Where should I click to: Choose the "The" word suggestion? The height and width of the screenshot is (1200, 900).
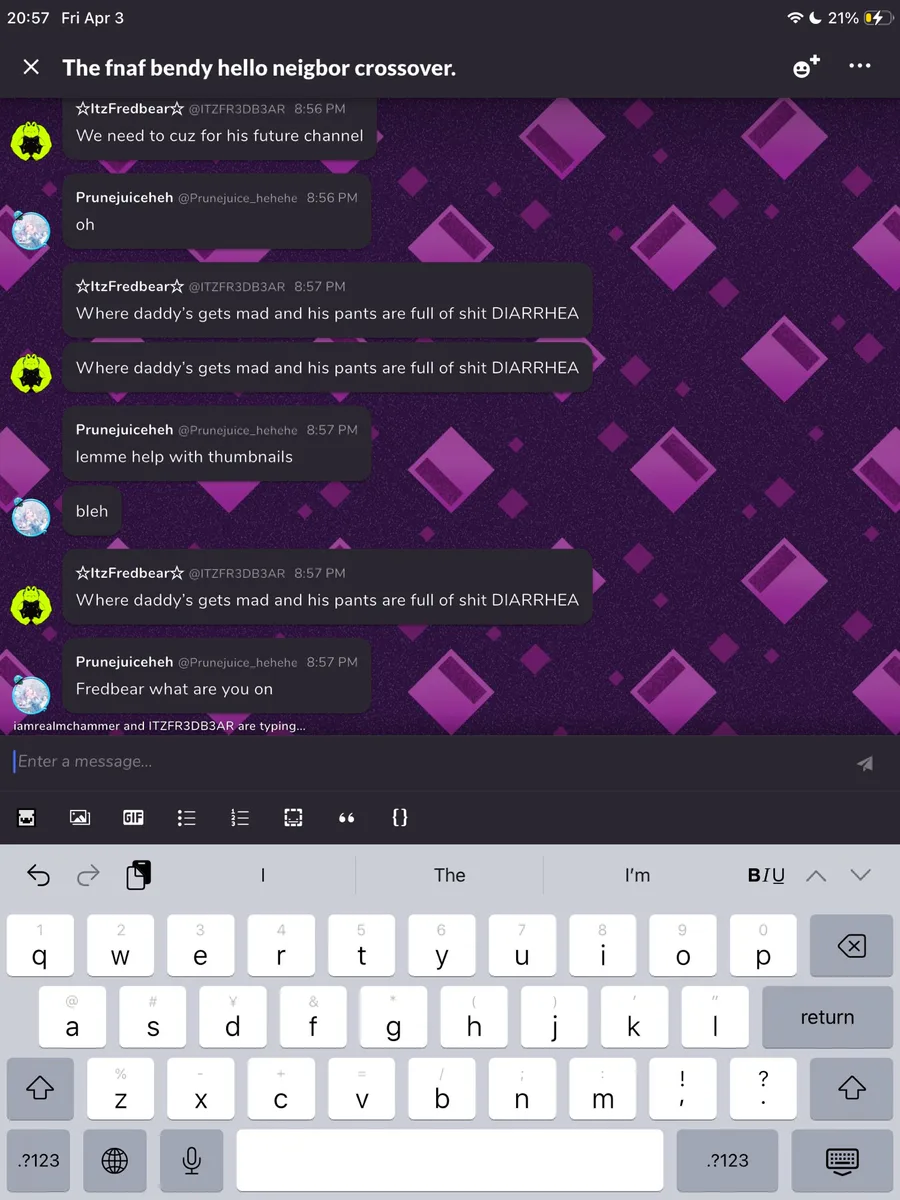pyautogui.click(x=450, y=875)
